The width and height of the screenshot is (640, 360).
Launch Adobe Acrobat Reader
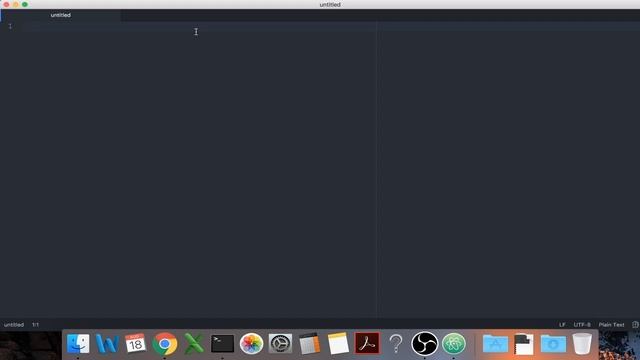coord(367,344)
